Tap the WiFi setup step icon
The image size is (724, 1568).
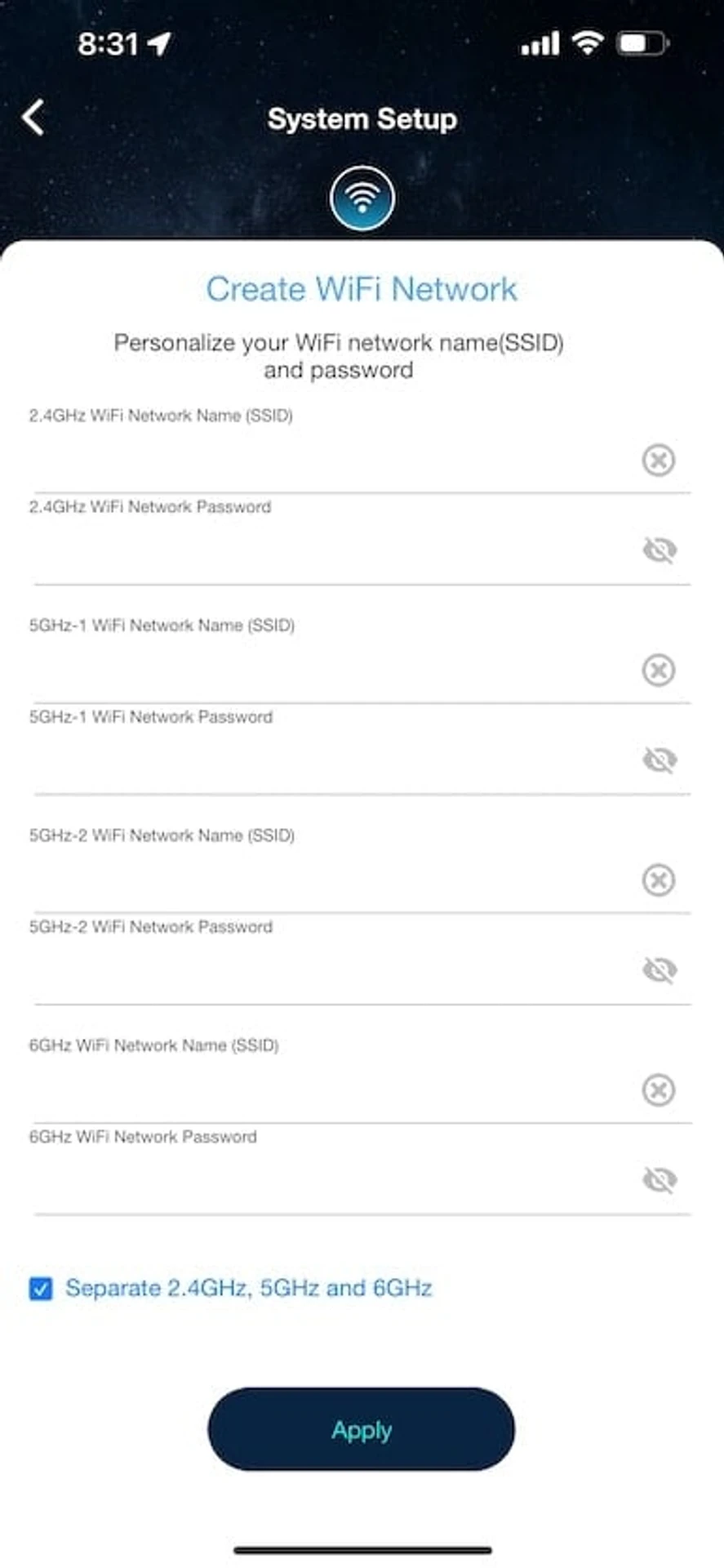pos(362,198)
